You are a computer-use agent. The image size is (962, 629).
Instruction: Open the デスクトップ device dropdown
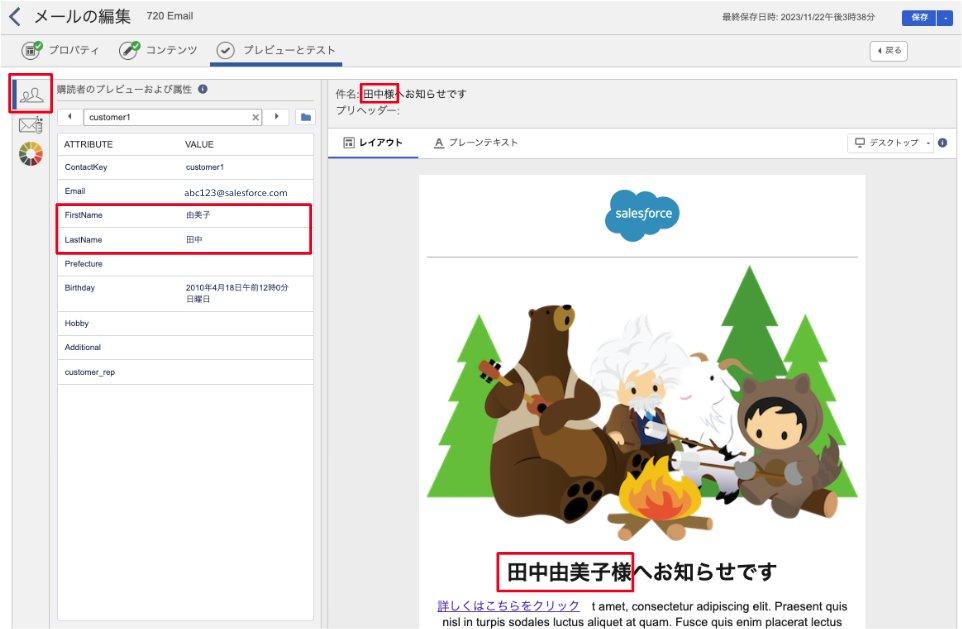pos(890,142)
